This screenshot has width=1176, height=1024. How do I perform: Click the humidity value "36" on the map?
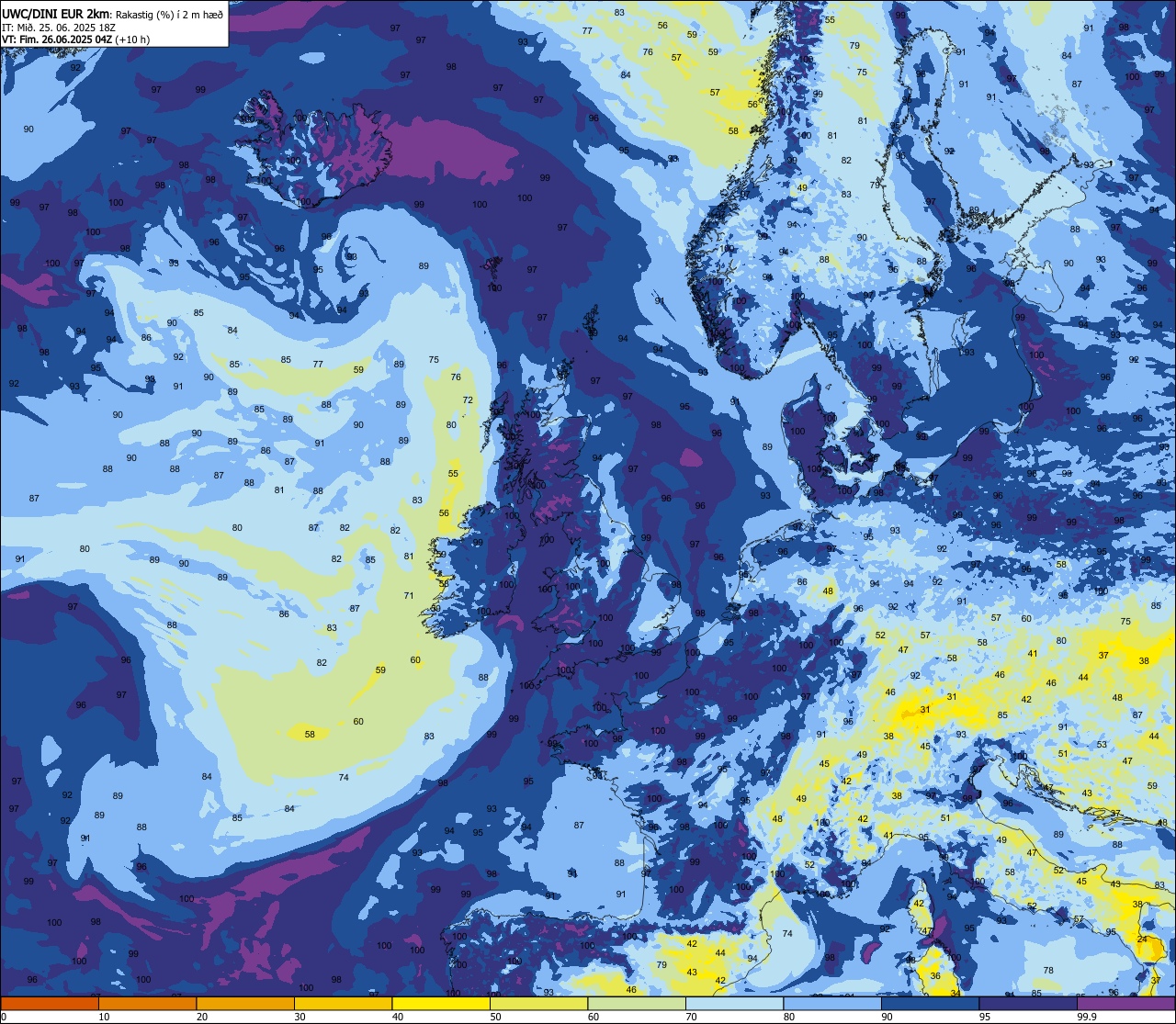click(934, 976)
